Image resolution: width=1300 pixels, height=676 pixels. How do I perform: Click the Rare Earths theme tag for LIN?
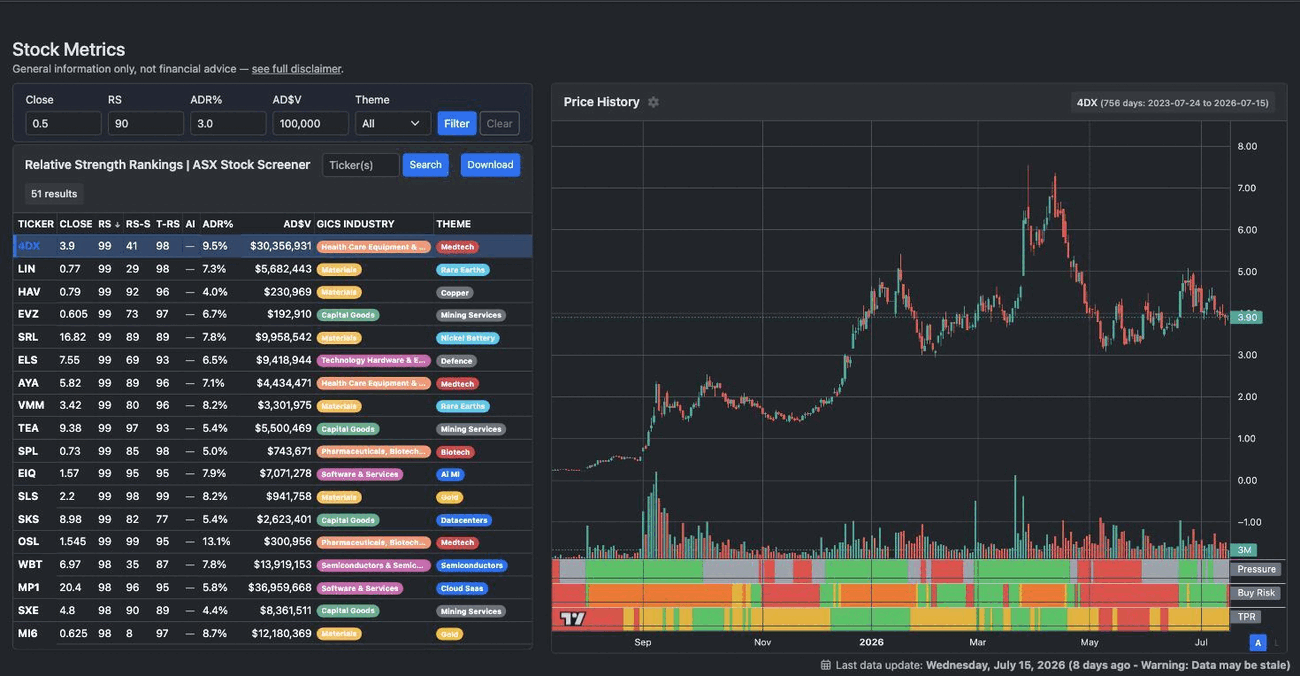pyautogui.click(x=463, y=270)
